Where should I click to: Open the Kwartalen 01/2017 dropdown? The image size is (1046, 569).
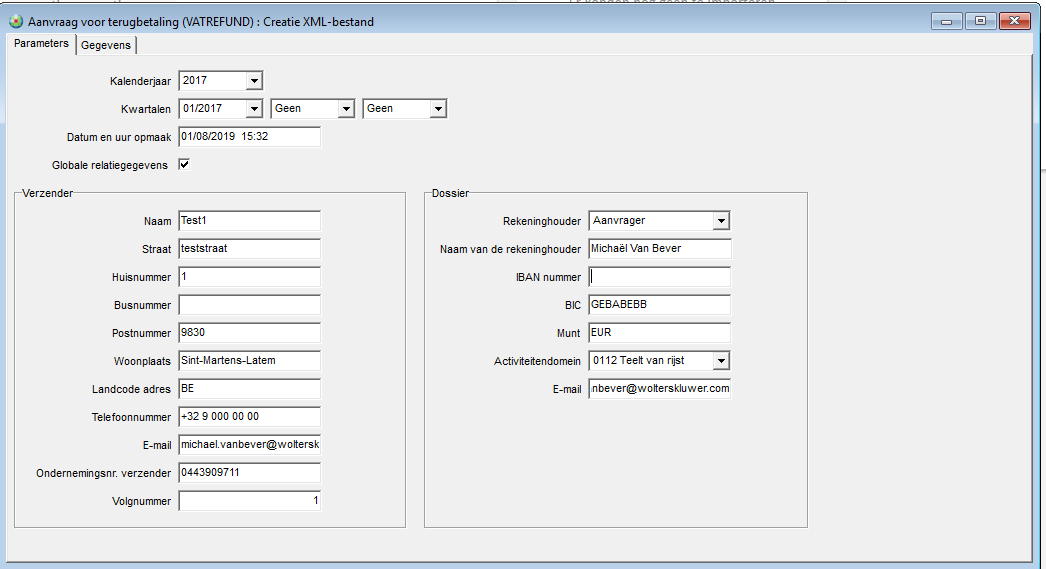pos(254,109)
